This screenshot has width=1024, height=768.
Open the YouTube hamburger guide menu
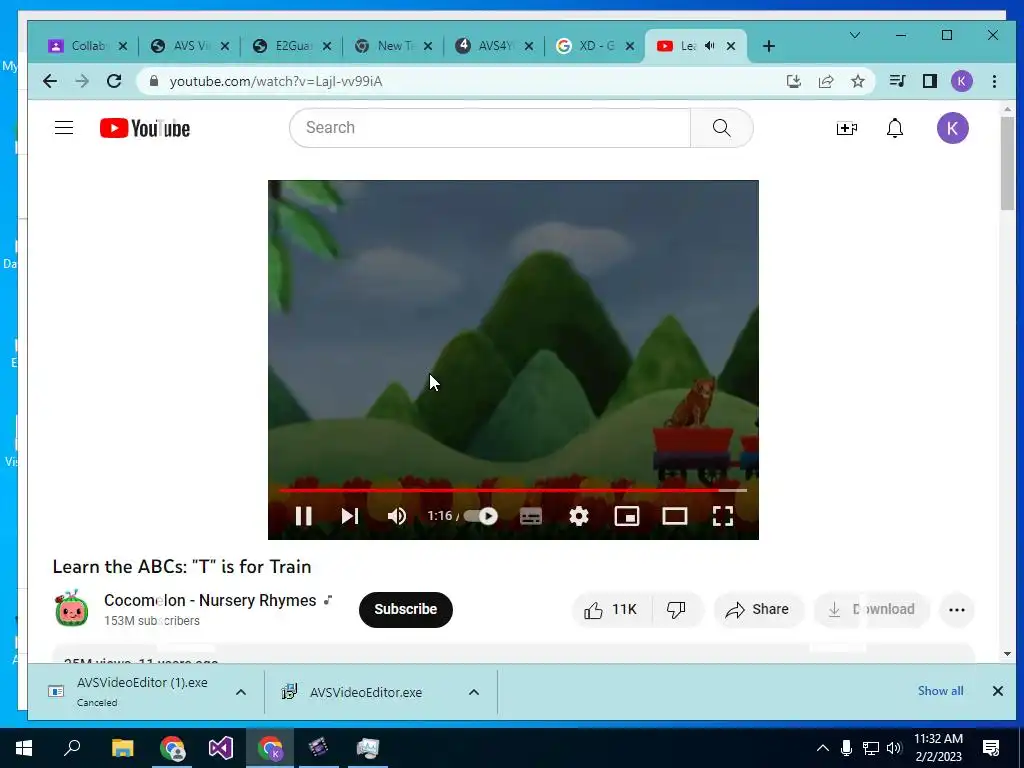tap(64, 127)
